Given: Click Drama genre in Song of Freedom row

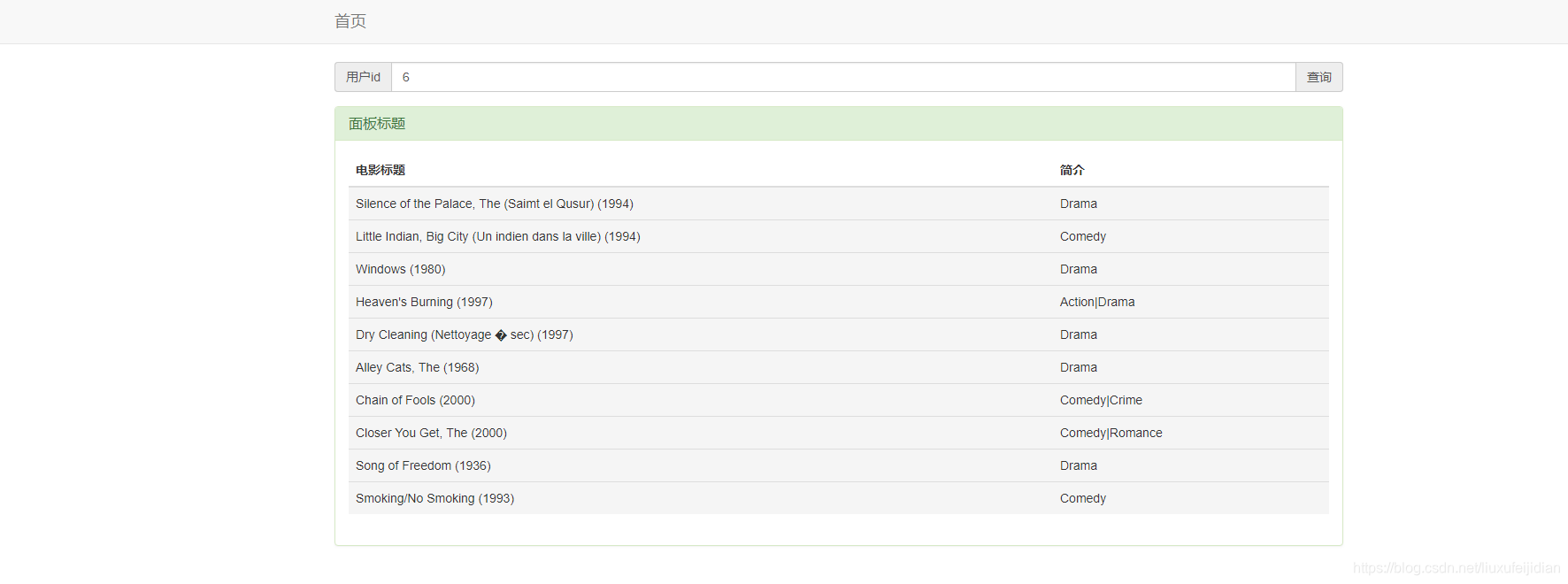Looking at the screenshot, I should 1079,465.
